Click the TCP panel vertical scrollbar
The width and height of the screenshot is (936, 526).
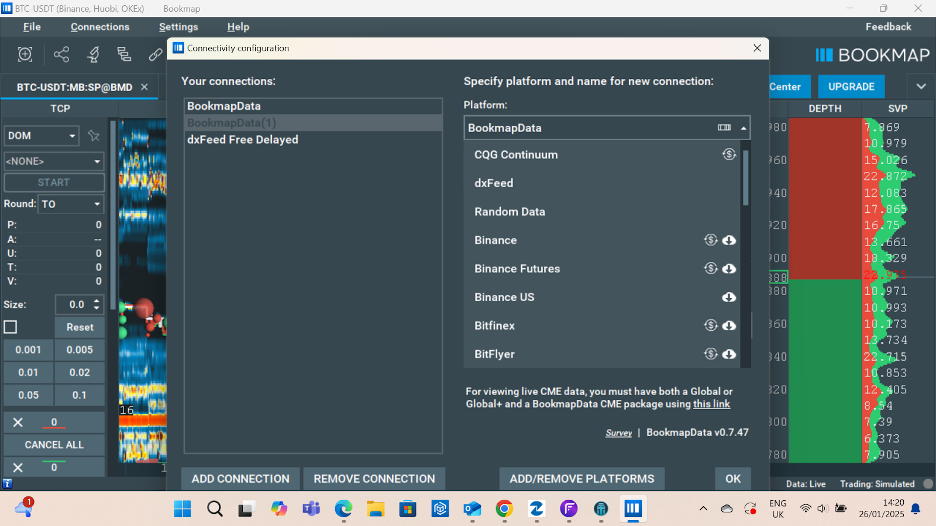click(113, 215)
